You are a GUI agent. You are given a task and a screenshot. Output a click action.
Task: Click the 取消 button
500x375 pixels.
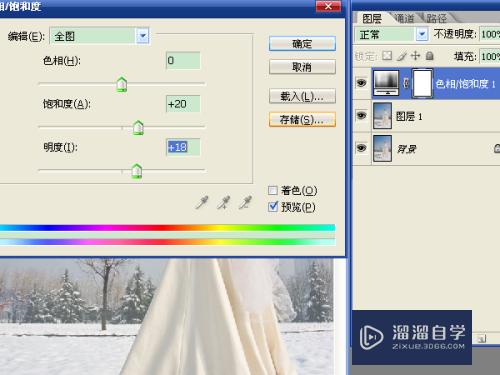pyautogui.click(x=302, y=67)
